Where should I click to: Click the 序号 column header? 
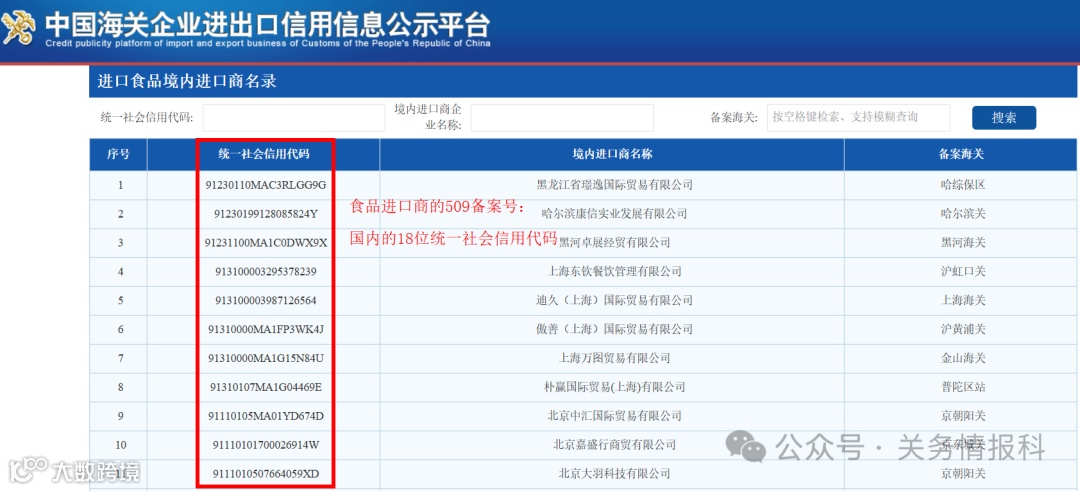coord(118,154)
